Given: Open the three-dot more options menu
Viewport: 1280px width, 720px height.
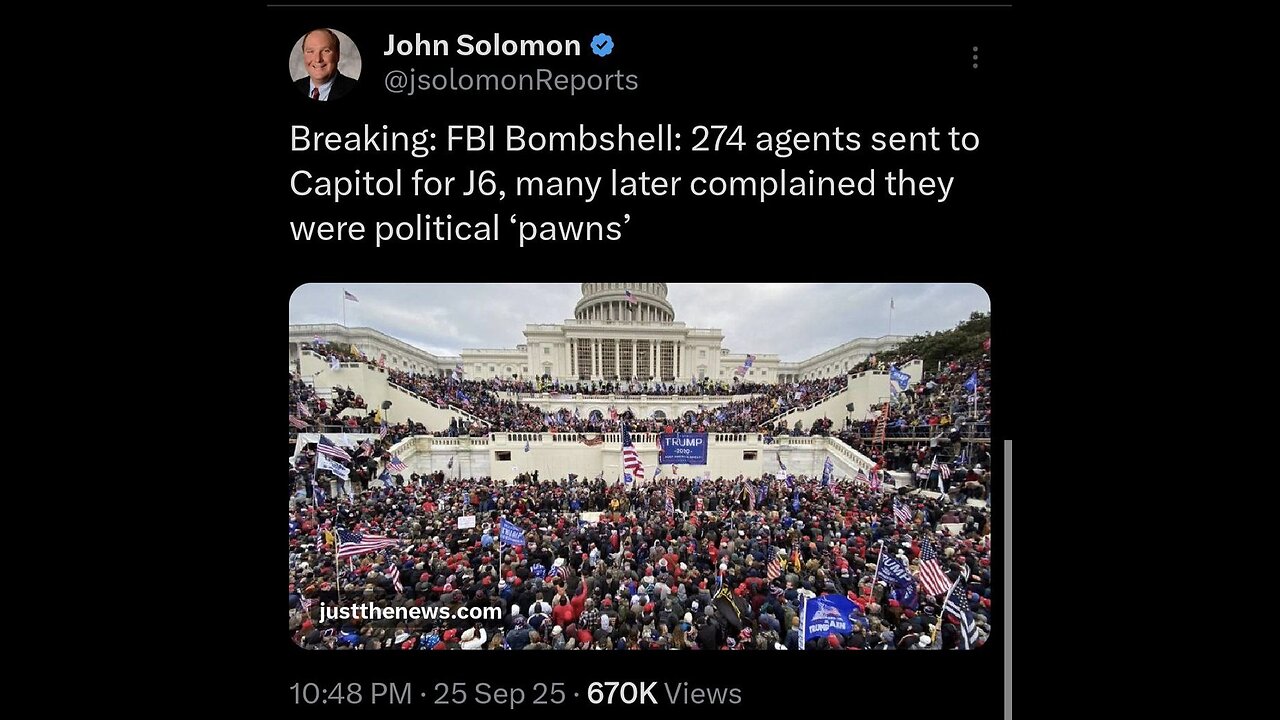Looking at the screenshot, I should tap(975, 57).
